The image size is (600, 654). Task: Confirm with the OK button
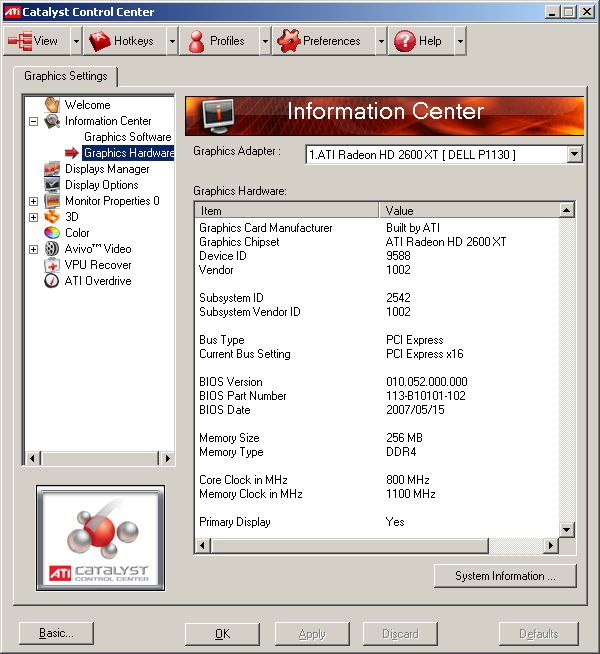(x=222, y=634)
